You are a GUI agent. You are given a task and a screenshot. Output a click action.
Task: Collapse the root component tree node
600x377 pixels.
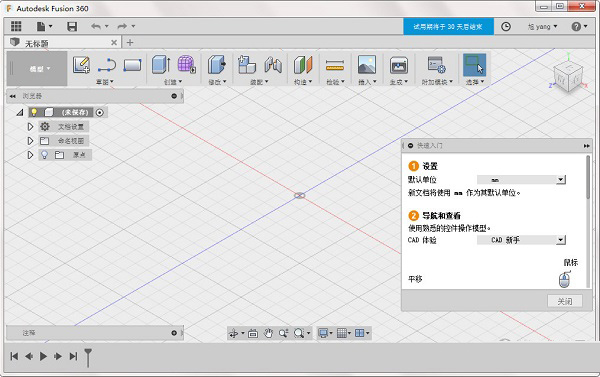click(20, 113)
